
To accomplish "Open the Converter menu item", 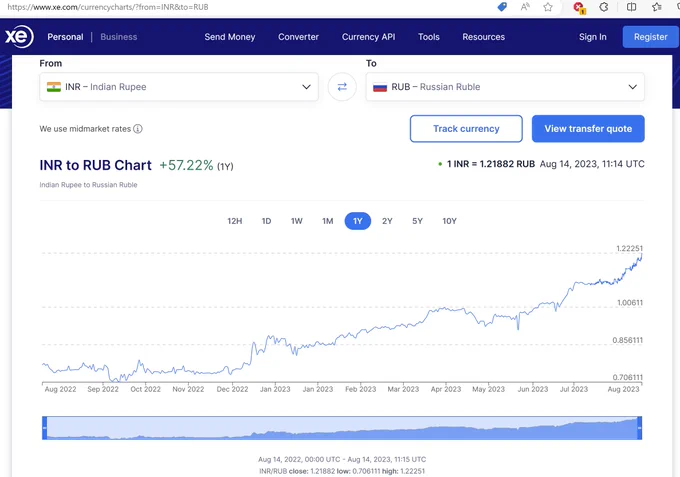I will [298, 37].
